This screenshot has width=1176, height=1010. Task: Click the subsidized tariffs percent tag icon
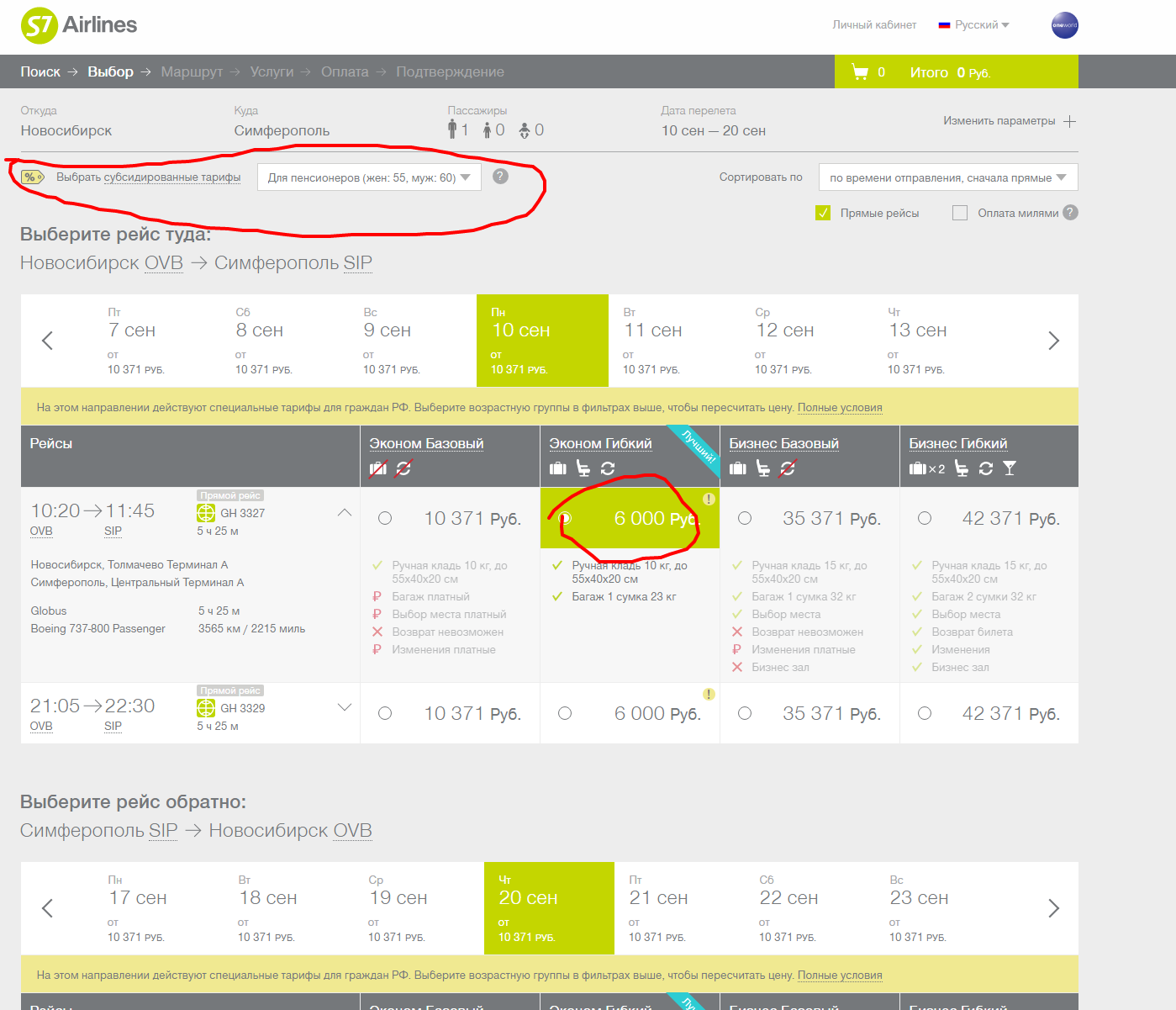[33, 177]
